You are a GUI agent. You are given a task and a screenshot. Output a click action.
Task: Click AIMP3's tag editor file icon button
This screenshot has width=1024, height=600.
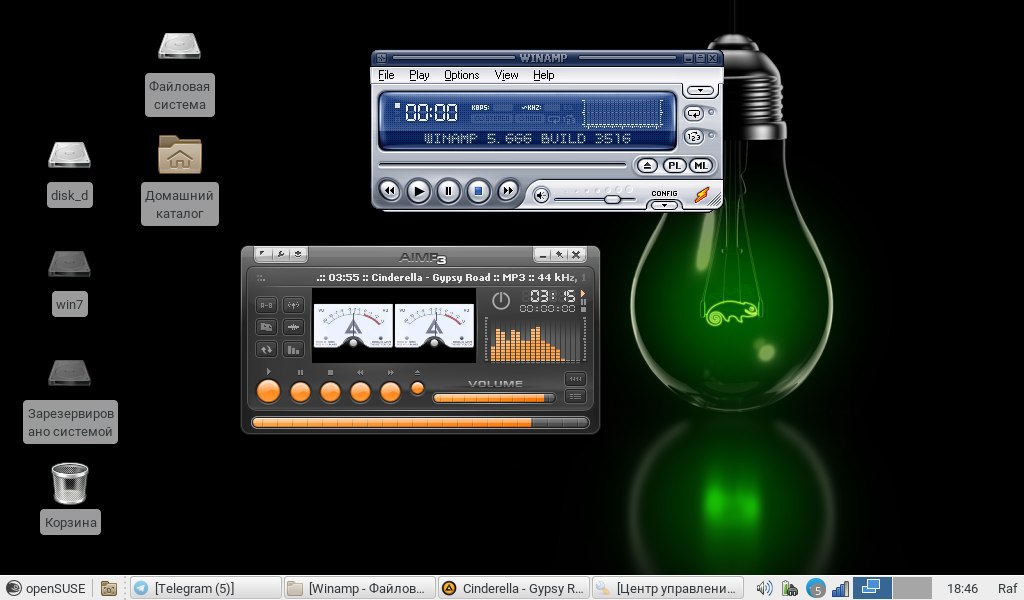(266, 327)
